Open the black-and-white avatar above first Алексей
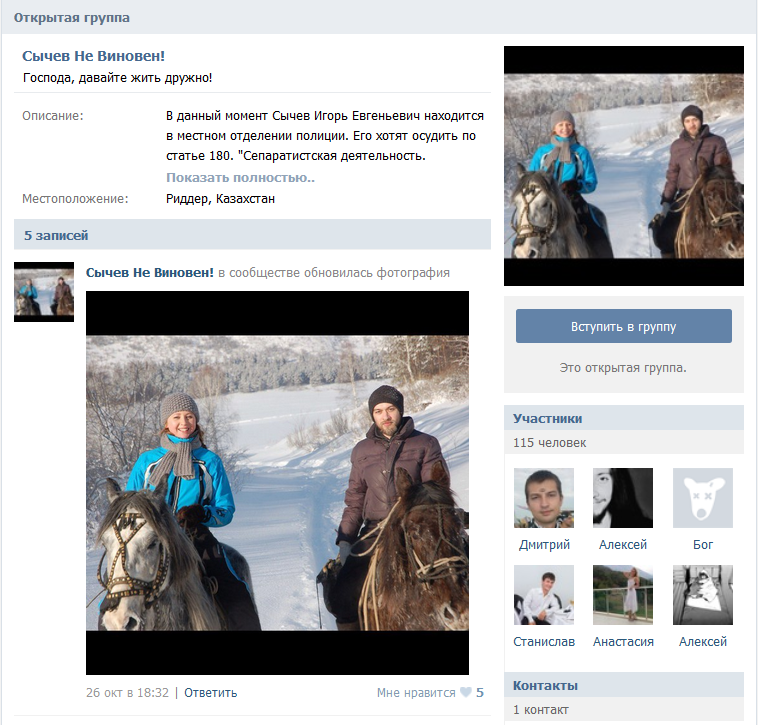Image resolution: width=759 pixels, height=725 pixels. pos(623,498)
